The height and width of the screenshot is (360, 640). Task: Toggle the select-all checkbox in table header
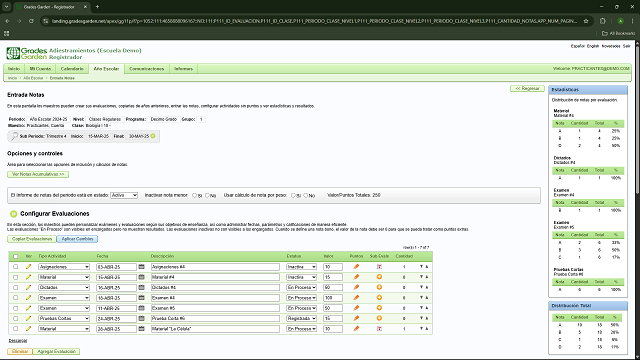point(16,256)
